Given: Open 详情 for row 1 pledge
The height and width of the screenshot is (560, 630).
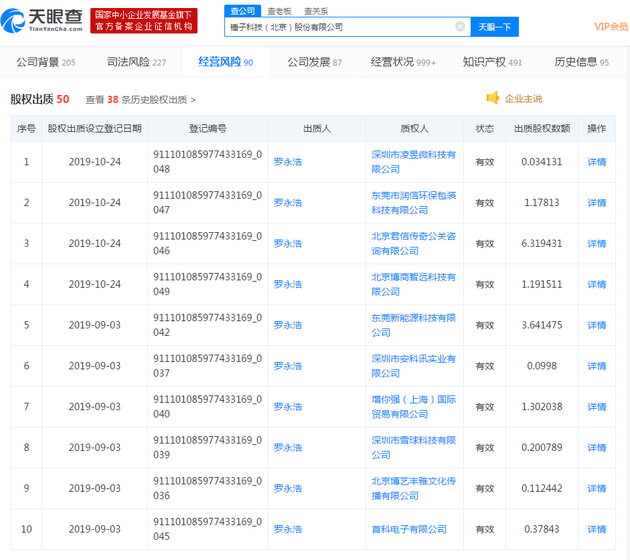Looking at the screenshot, I should pyautogui.click(x=596, y=162).
